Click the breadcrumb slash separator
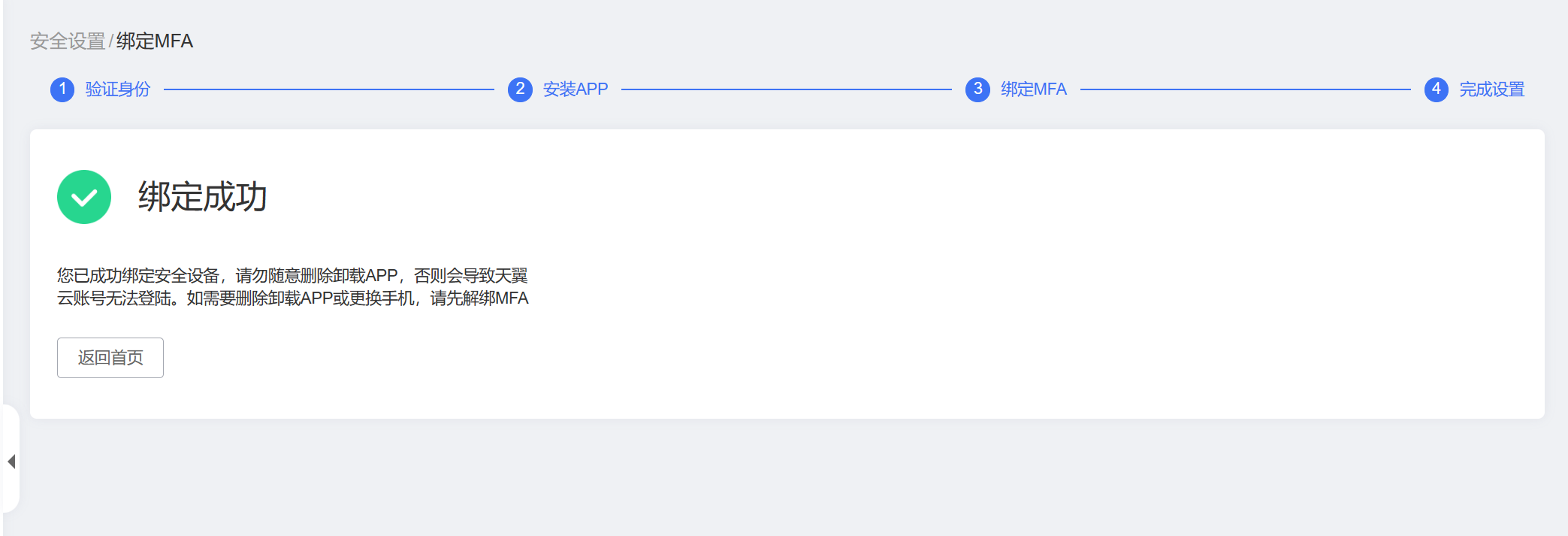 (111, 41)
